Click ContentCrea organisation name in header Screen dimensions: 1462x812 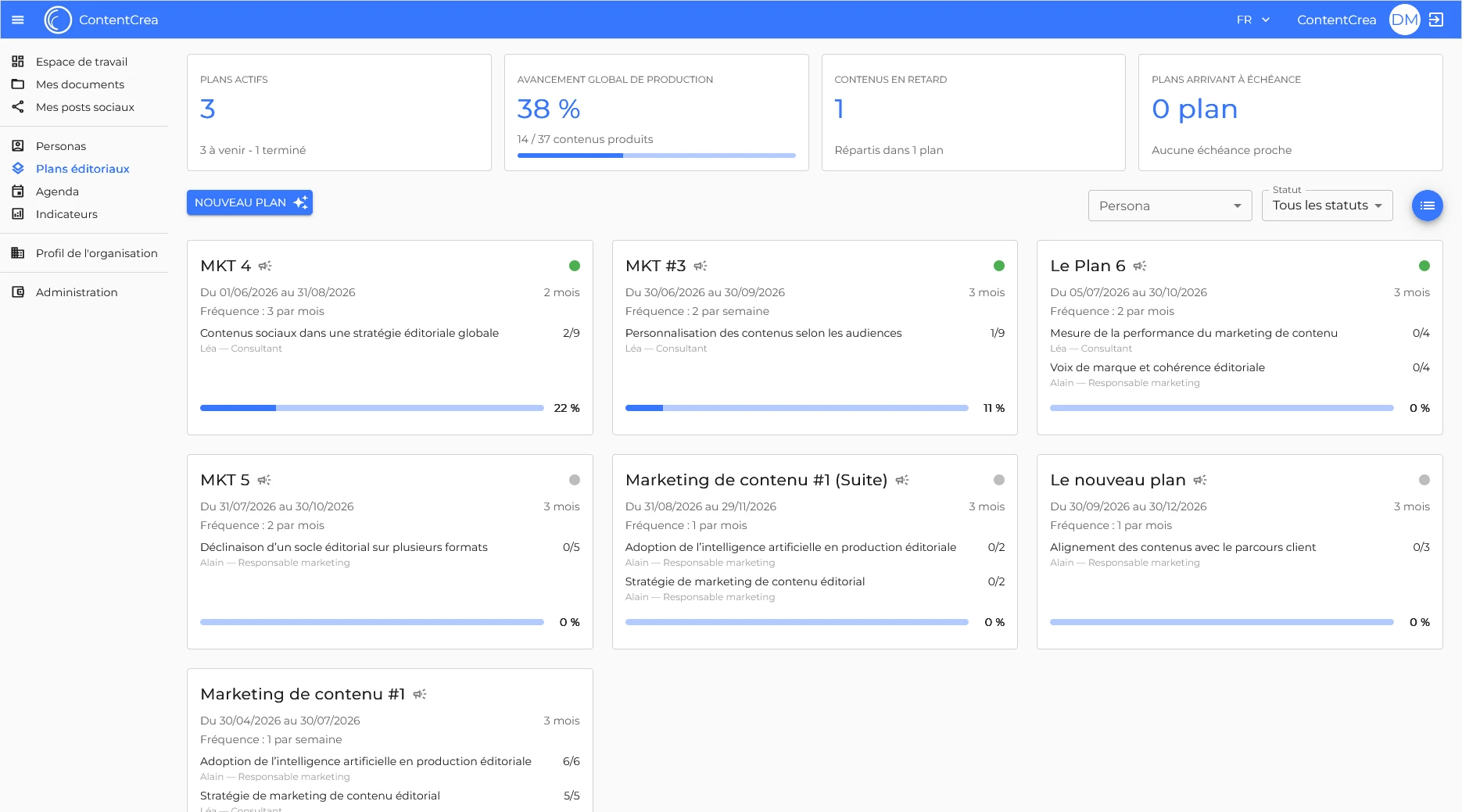(1336, 20)
